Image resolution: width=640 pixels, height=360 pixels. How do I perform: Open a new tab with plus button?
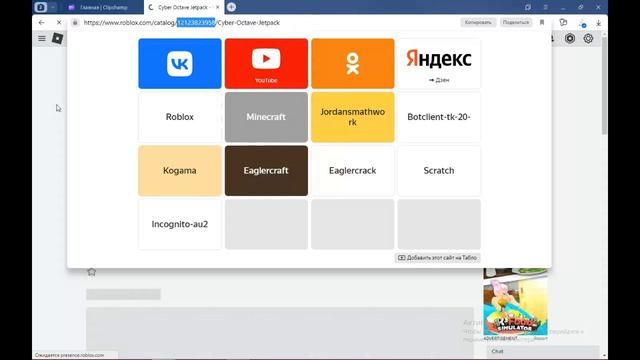coord(231,7)
